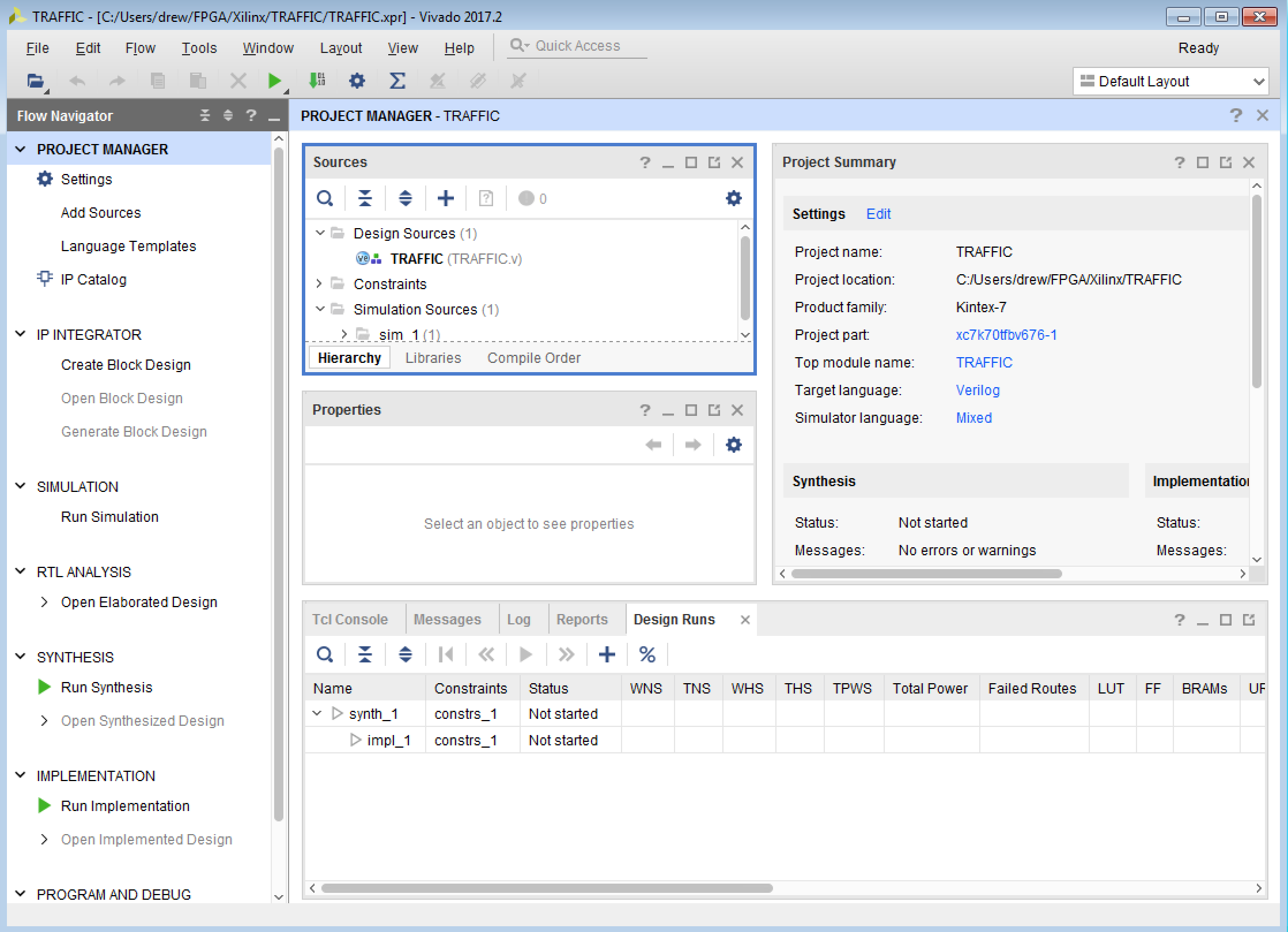Image resolution: width=1288 pixels, height=932 pixels.
Task: Click in Quick Access search field
Action: pos(577,46)
